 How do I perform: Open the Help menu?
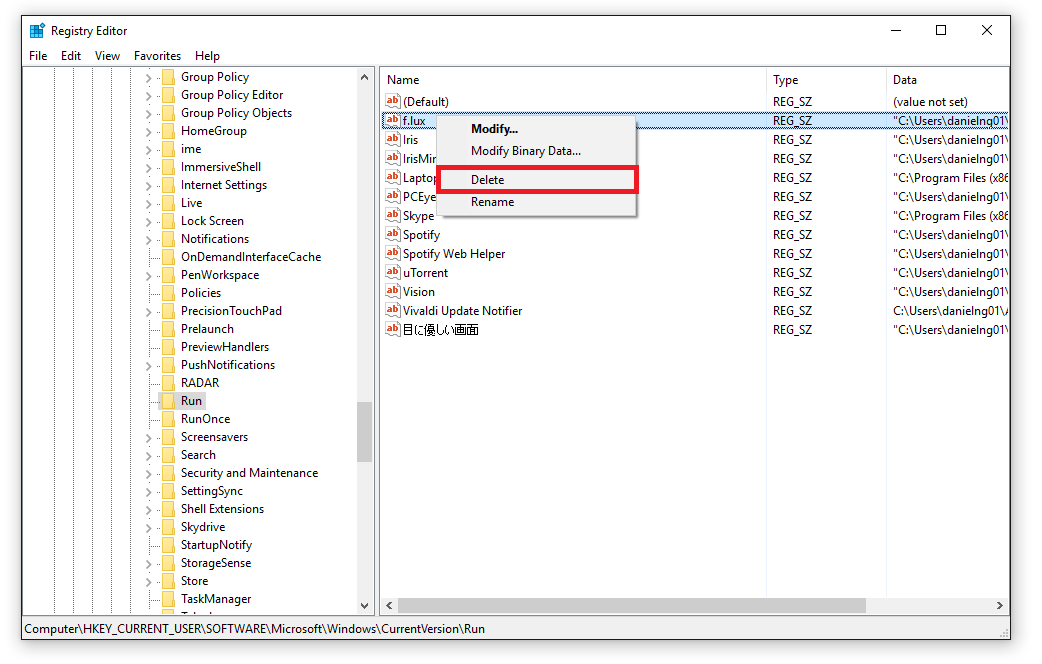click(207, 56)
